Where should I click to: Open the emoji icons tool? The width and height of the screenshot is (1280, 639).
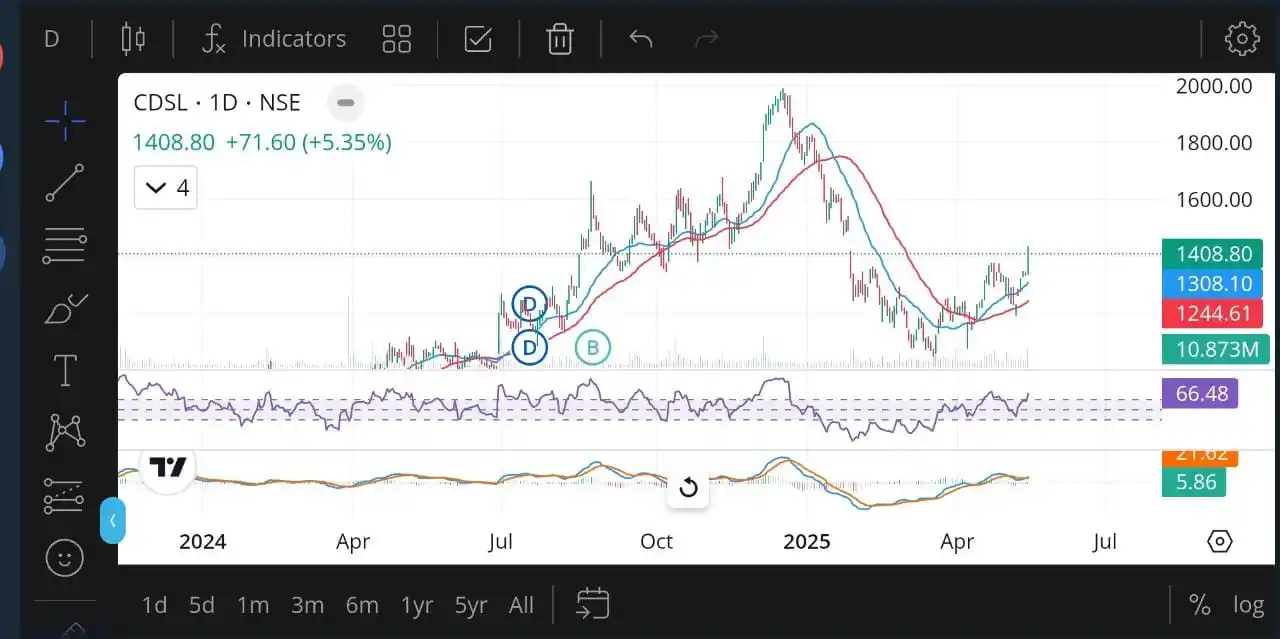tap(65, 558)
